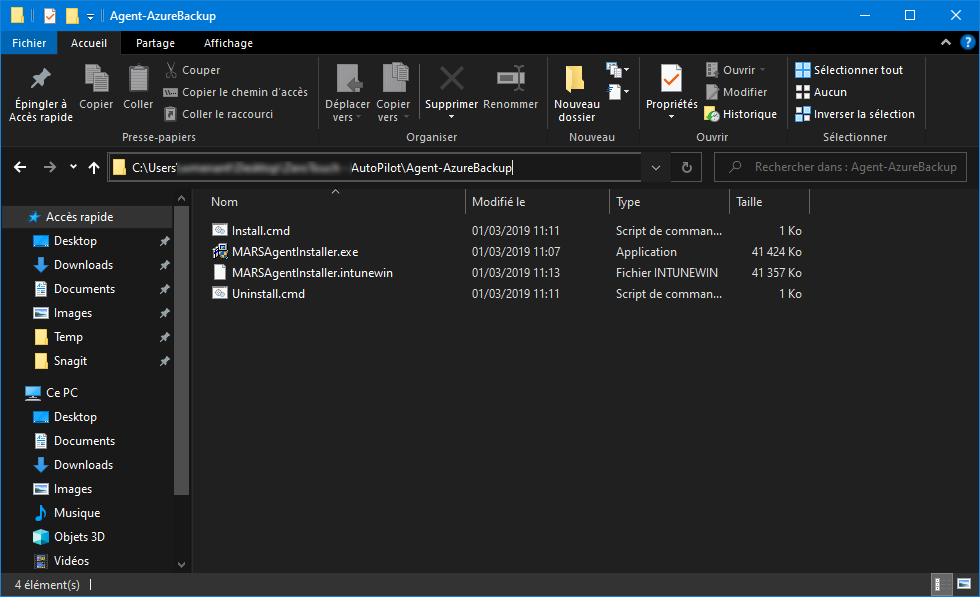Delete item with Supprimer icon
Screen dimensions: 980x597
(x=451, y=80)
